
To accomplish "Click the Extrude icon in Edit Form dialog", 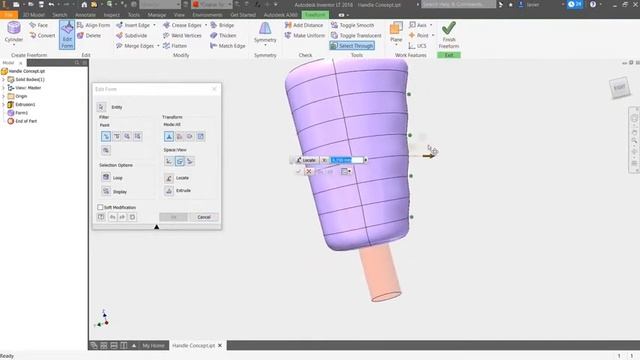I will [x=169, y=191].
